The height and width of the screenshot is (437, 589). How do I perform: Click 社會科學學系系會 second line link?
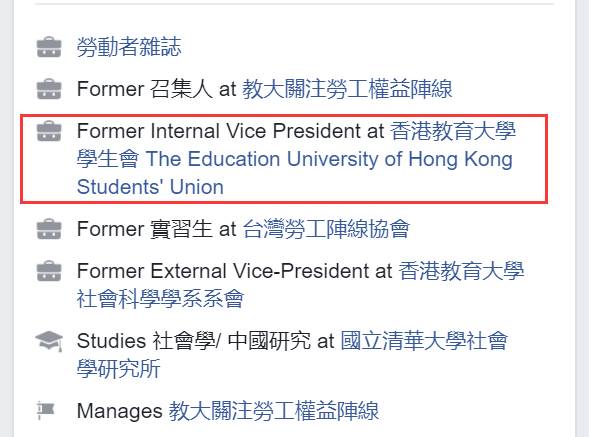(x=160, y=299)
